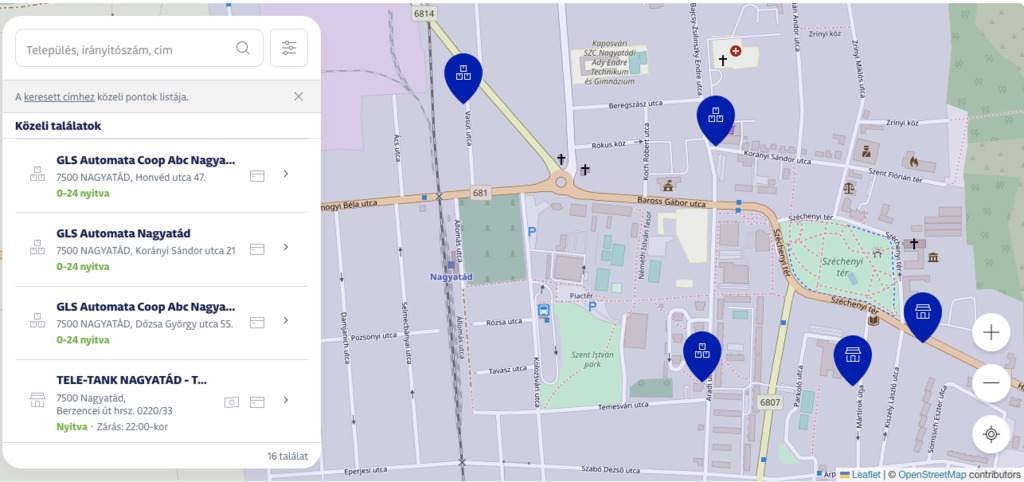Select locker map pin near Korányi Sándor utca

click(716, 119)
